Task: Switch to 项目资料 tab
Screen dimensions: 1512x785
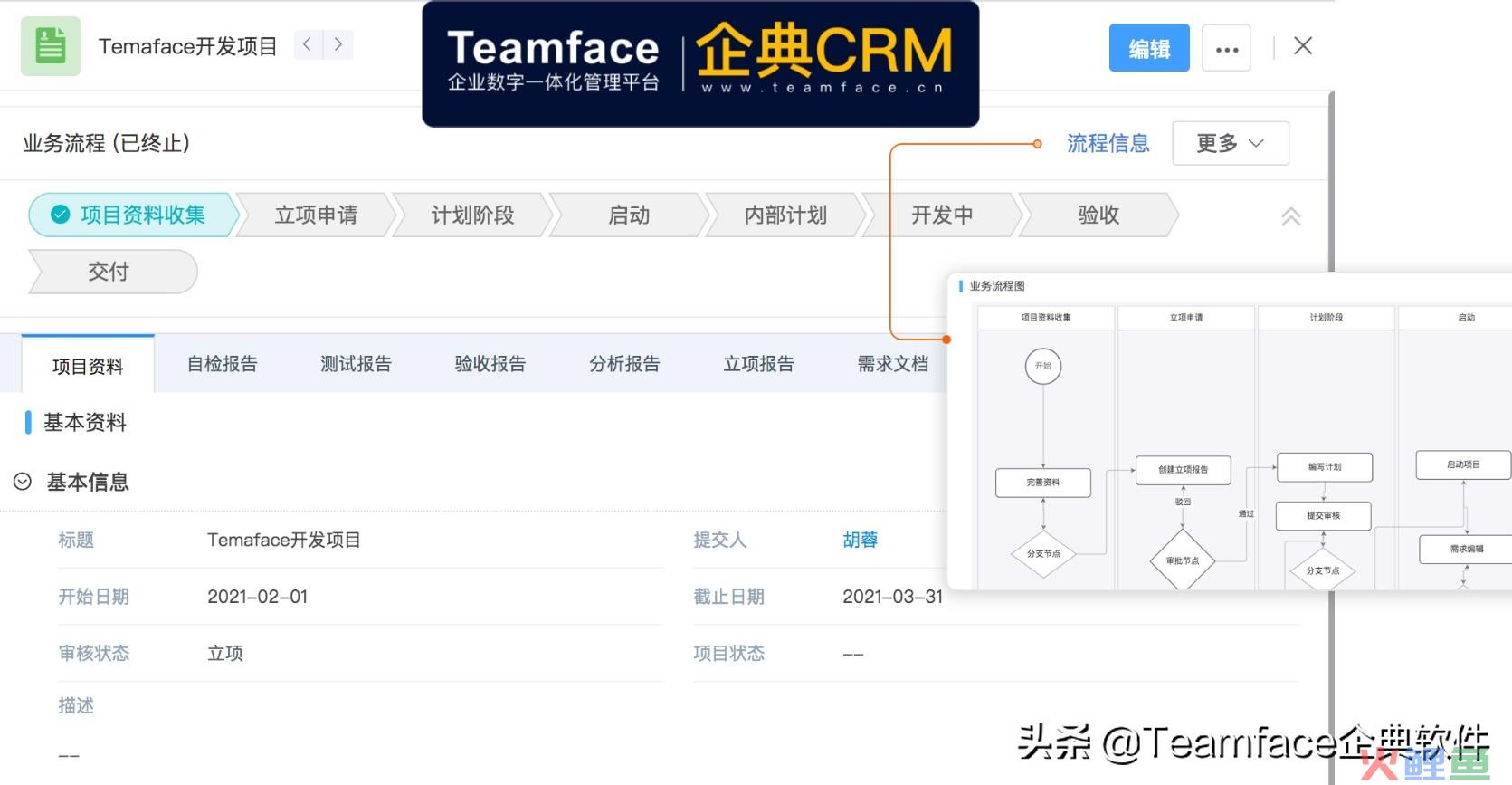Action: [88, 366]
